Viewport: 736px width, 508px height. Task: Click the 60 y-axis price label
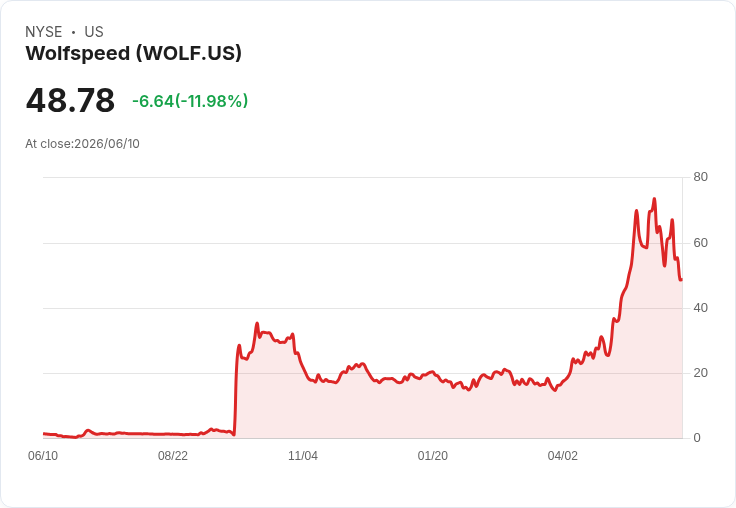(x=700, y=243)
